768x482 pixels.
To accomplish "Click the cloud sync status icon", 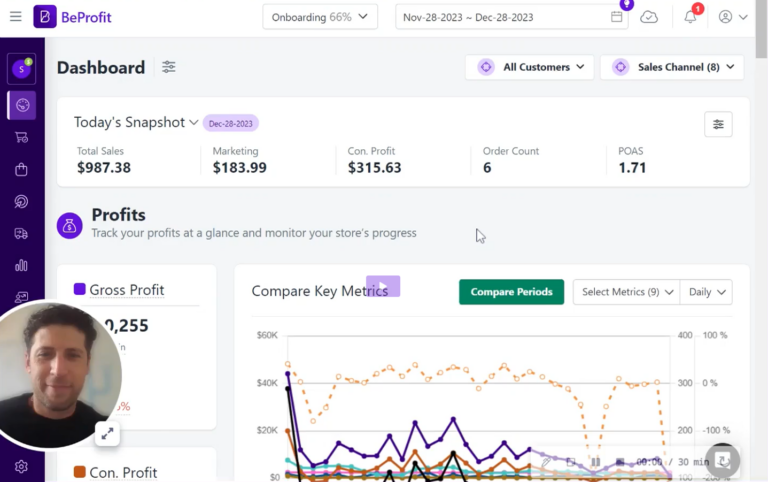I will pos(649,17).
